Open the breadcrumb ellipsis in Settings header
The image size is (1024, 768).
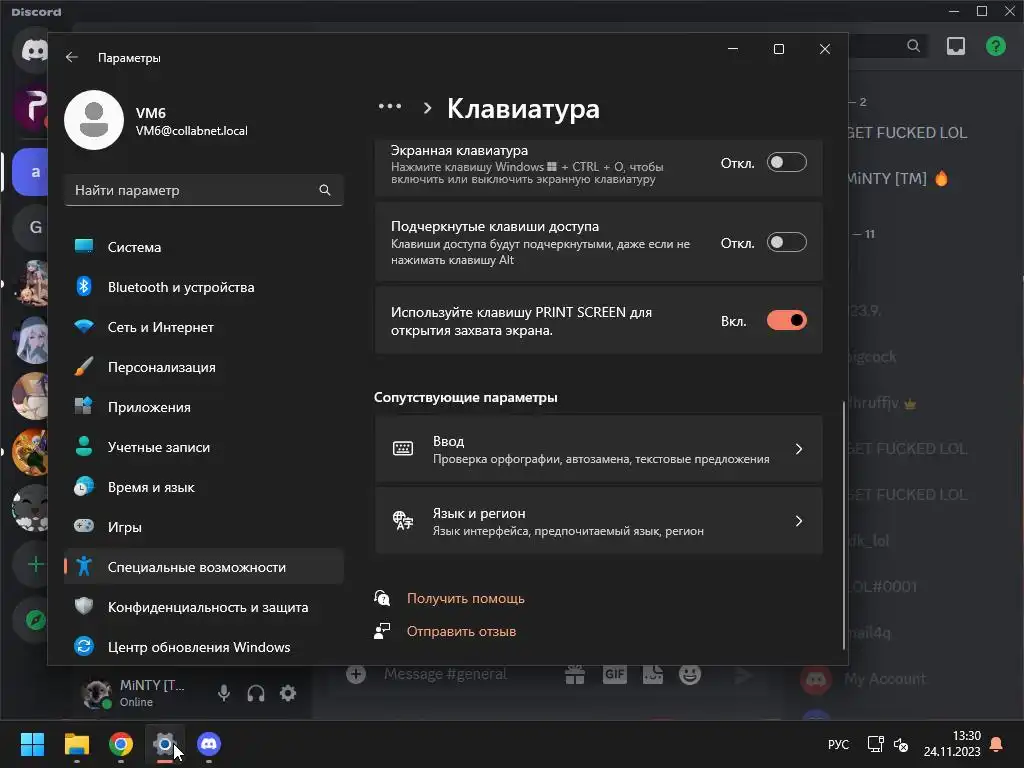pyautogui.click(x=390, y=106)
